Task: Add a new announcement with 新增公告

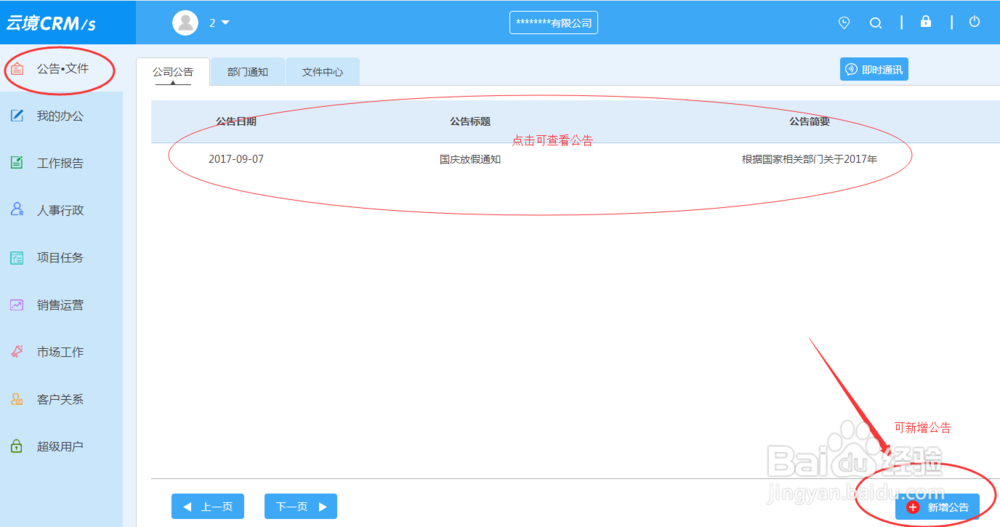Action: click(938, 507)
